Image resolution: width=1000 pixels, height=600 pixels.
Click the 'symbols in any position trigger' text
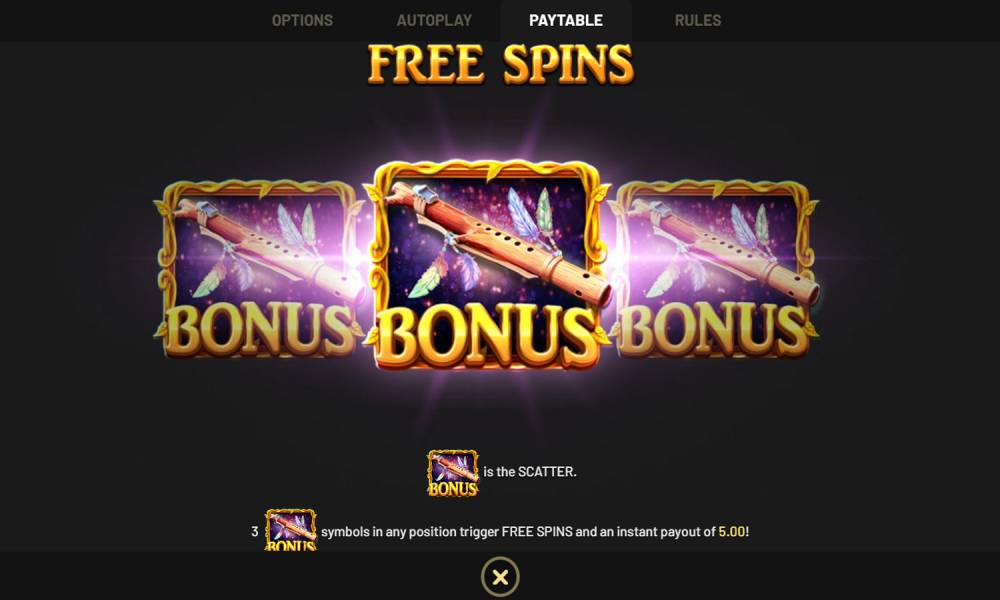[x=410, y=532]
